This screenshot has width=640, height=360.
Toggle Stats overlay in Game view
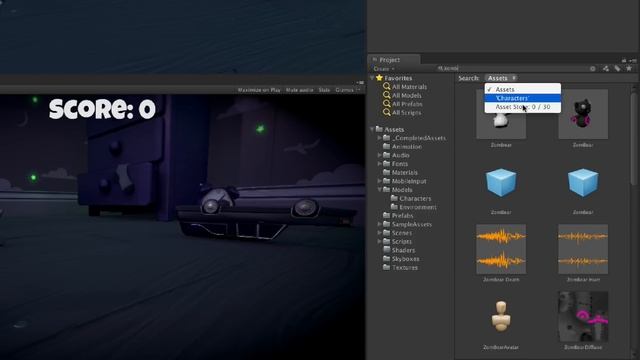pyautogui.click(x=324, y=90)
